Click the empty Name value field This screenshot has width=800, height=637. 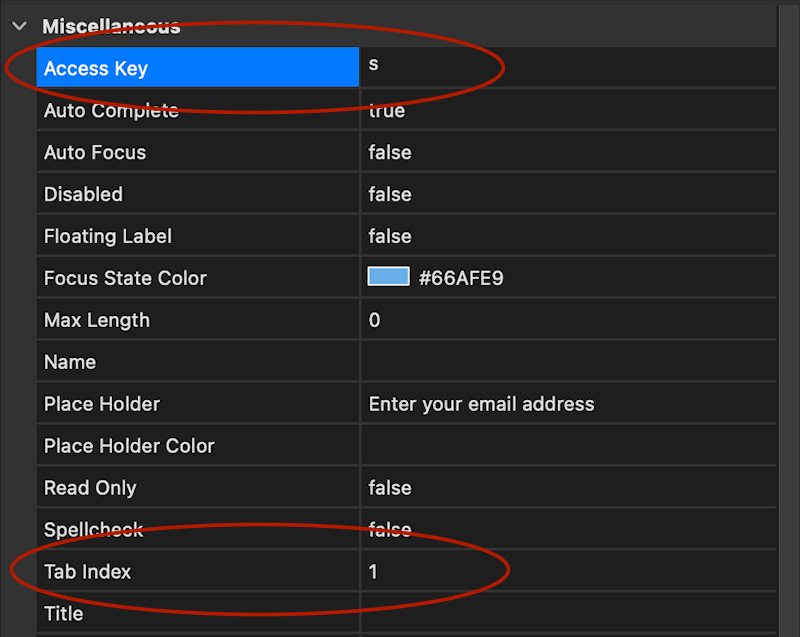pyautogui.click(x=565, y=362)
